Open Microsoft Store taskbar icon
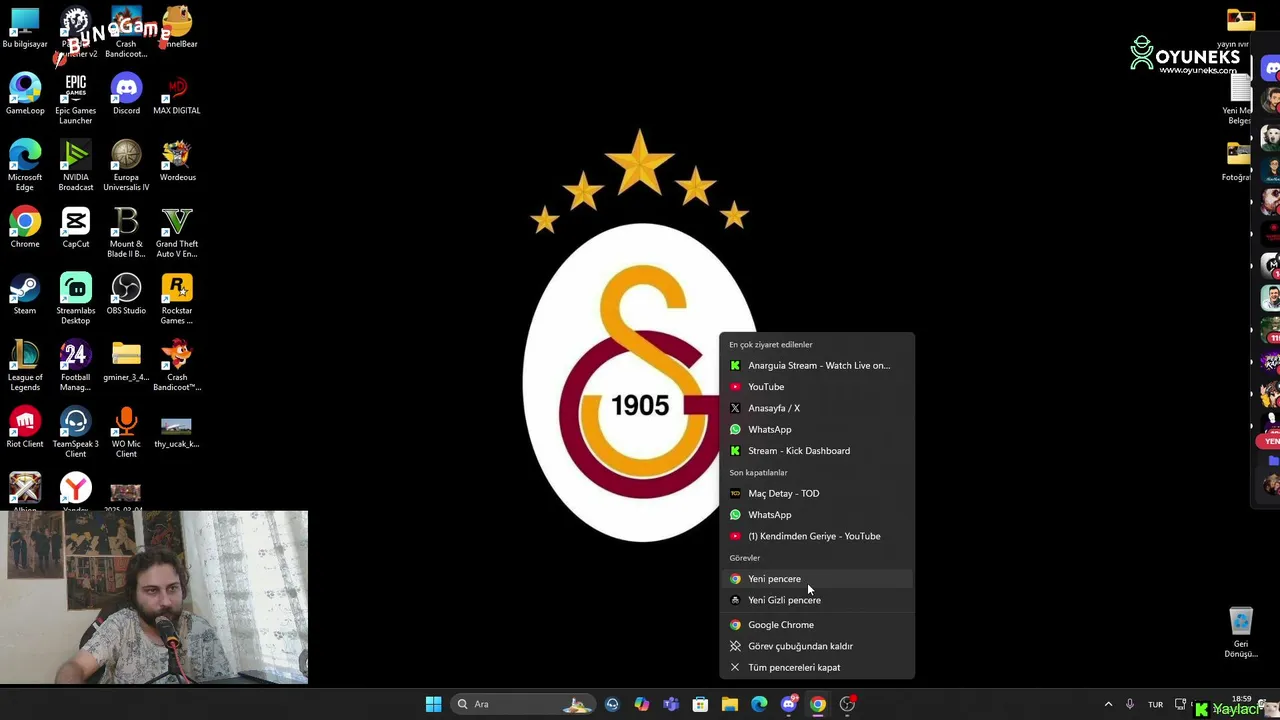Screen dimensions: 1280x720 pos(700,704)
